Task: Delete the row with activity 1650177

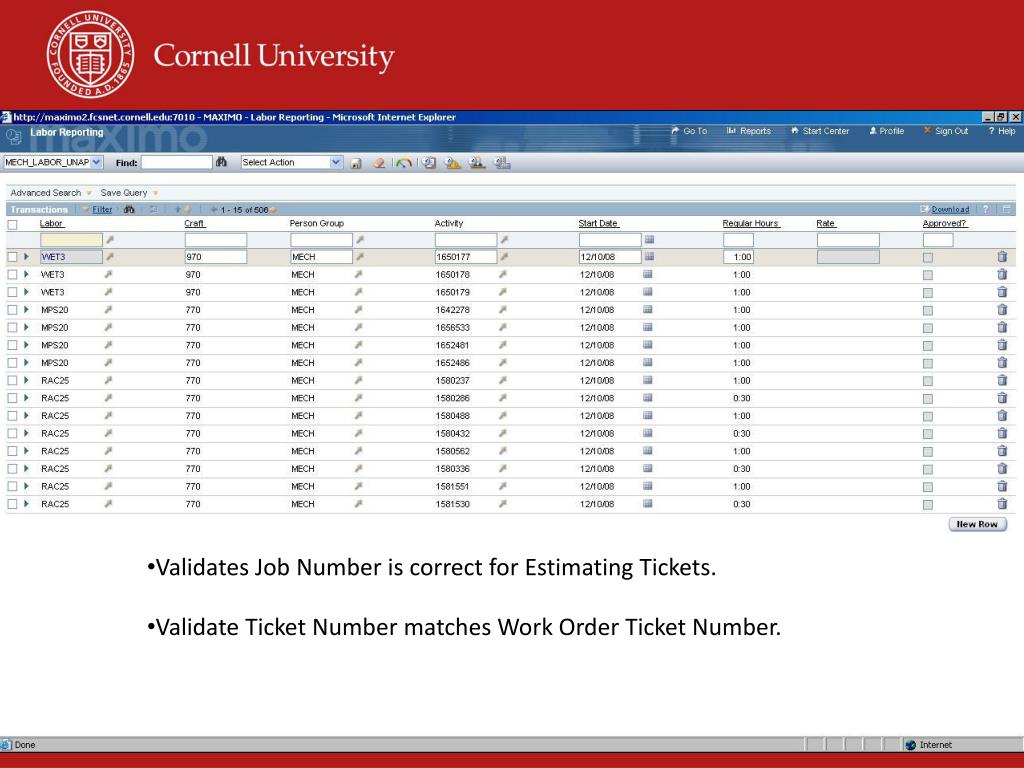Action: [1002, 257]
